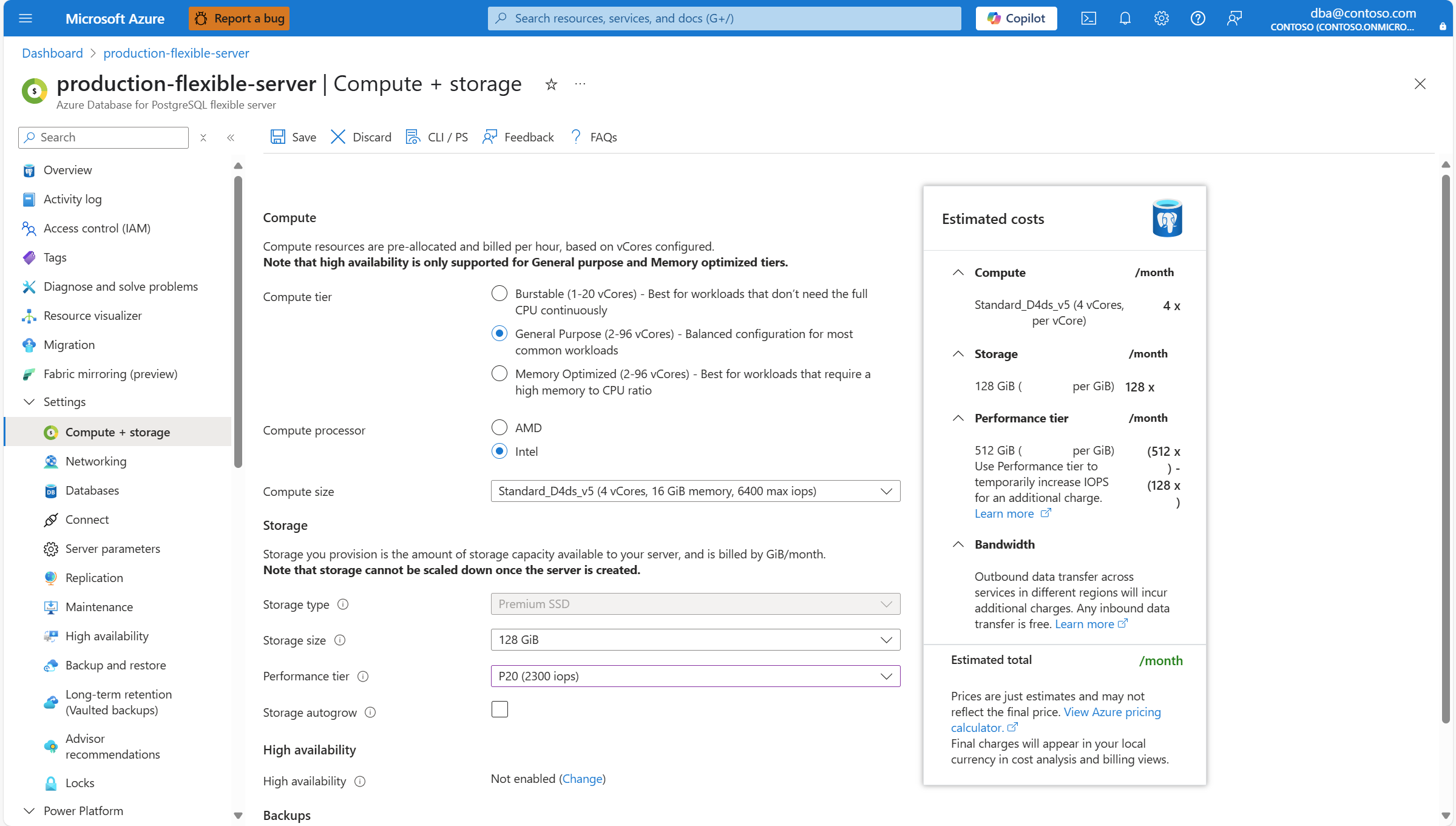Click the global search resources field
Viewport: 1456px width, 826px height.
pos(724,18)
